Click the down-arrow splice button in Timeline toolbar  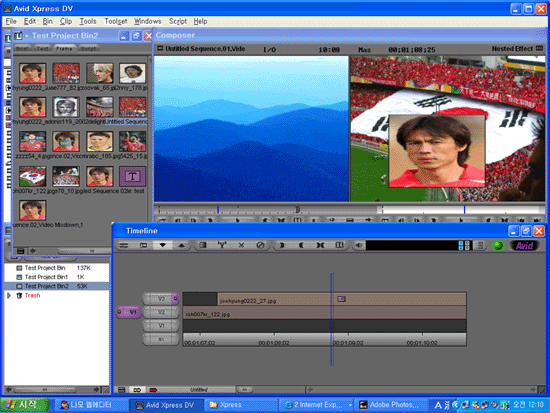(x=162, y=245)
